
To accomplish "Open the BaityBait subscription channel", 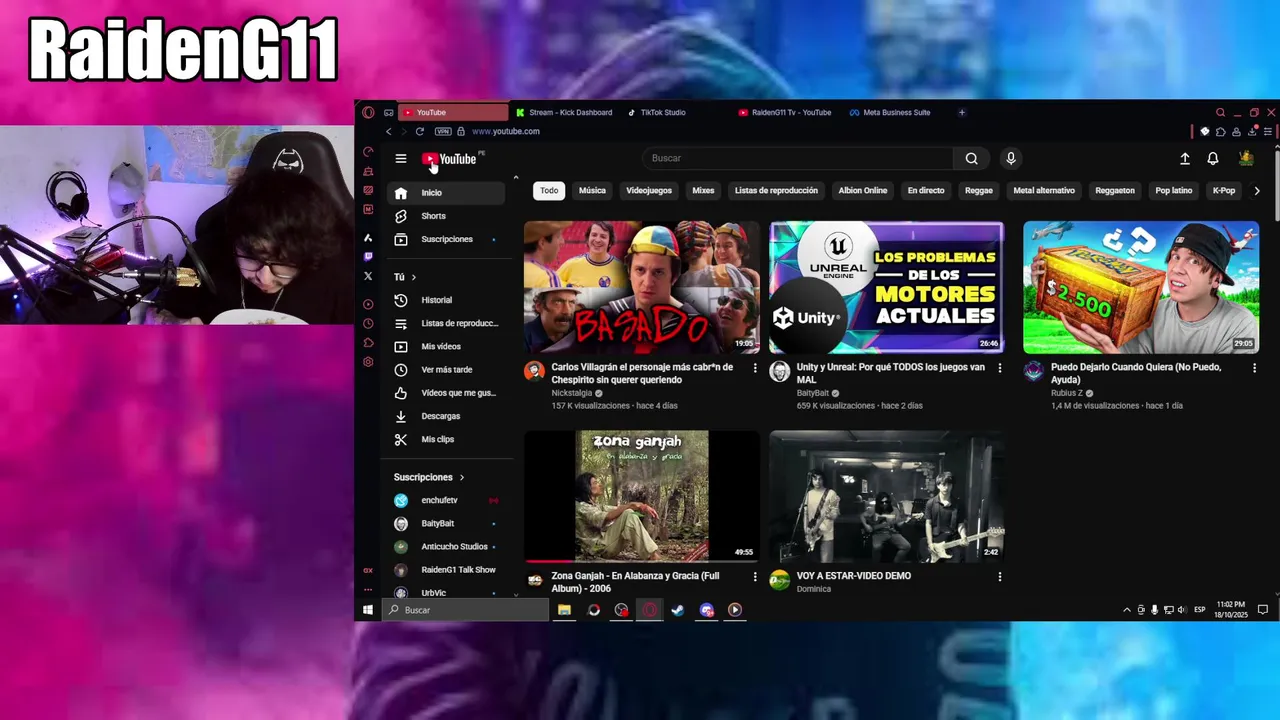I will (x=446, y=523).
